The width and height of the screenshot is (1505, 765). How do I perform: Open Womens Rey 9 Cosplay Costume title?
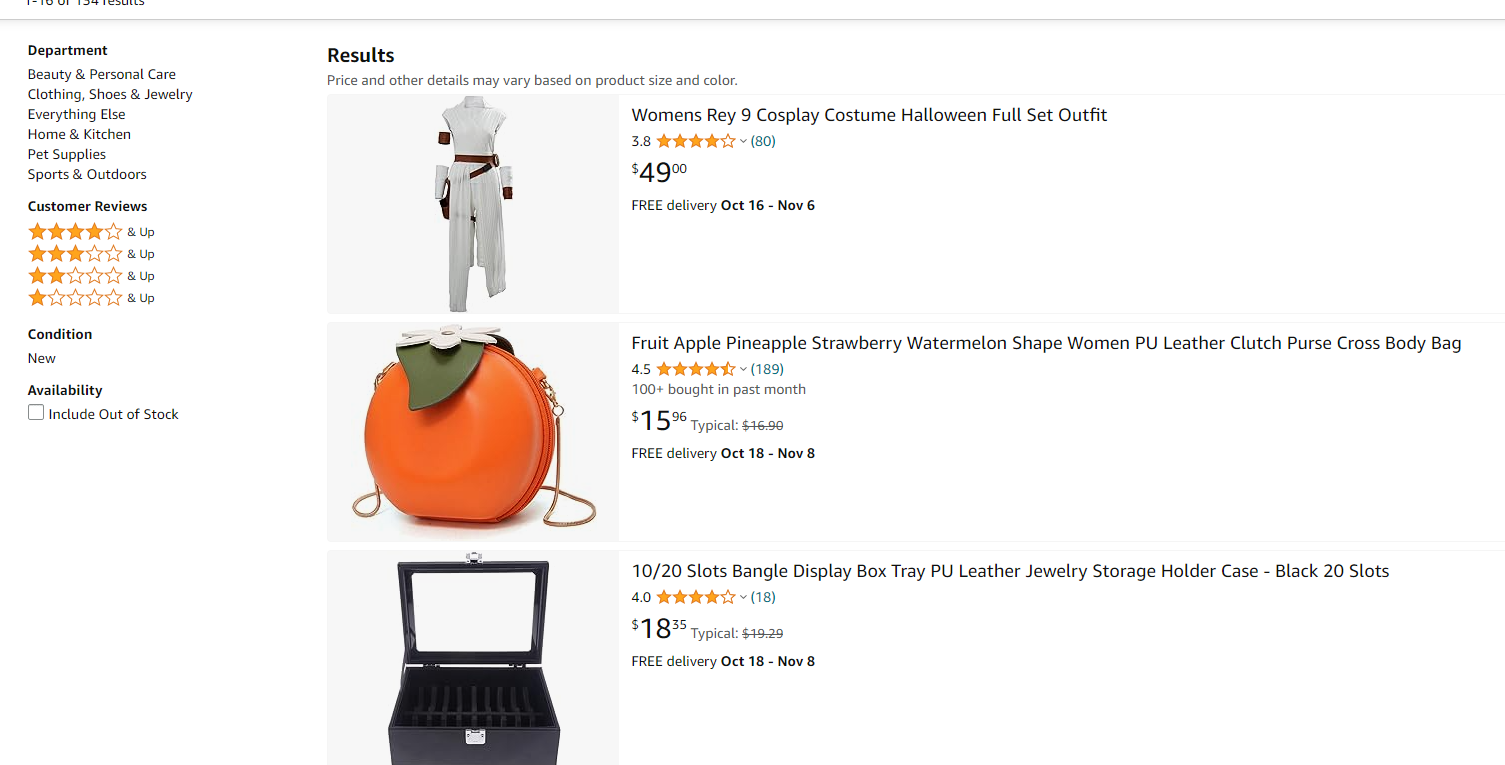(869, 115)
